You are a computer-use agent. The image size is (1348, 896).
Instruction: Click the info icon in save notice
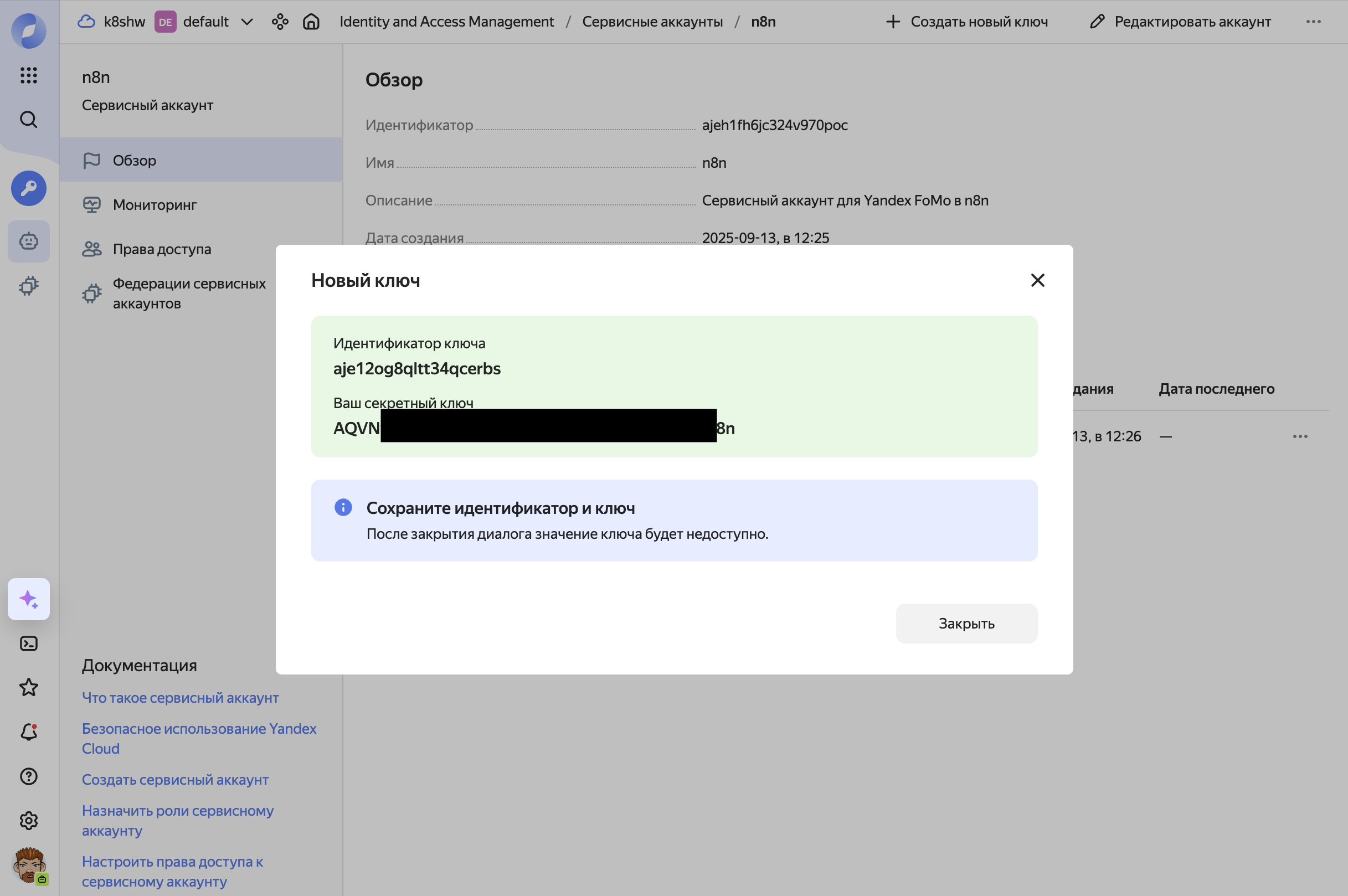(x=343, y=507)
